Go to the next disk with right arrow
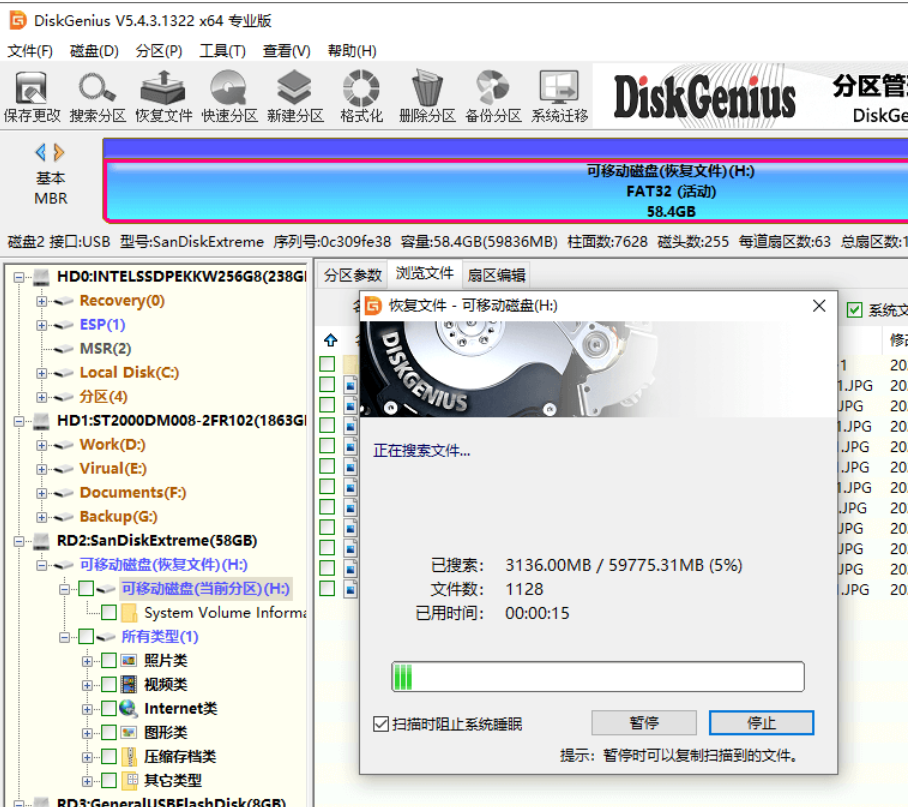 coord(58,152)
